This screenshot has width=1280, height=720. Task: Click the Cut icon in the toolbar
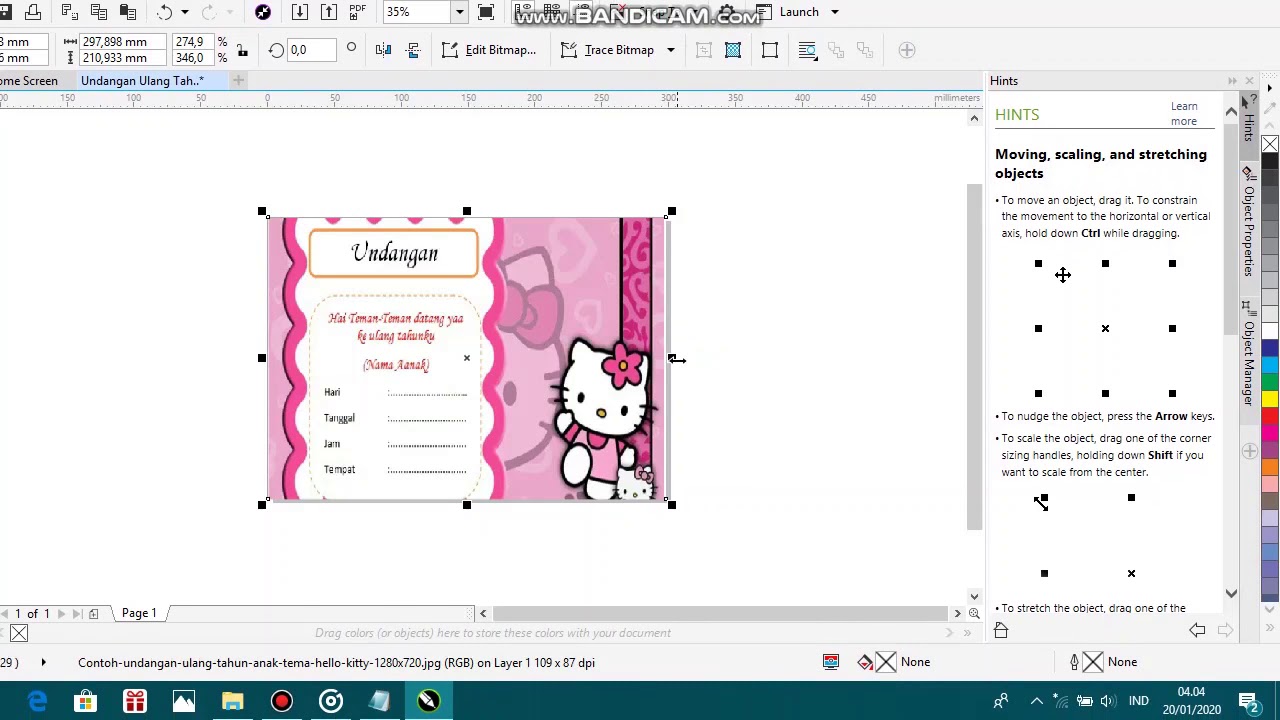pyautogui.click(x=69, y=12)
